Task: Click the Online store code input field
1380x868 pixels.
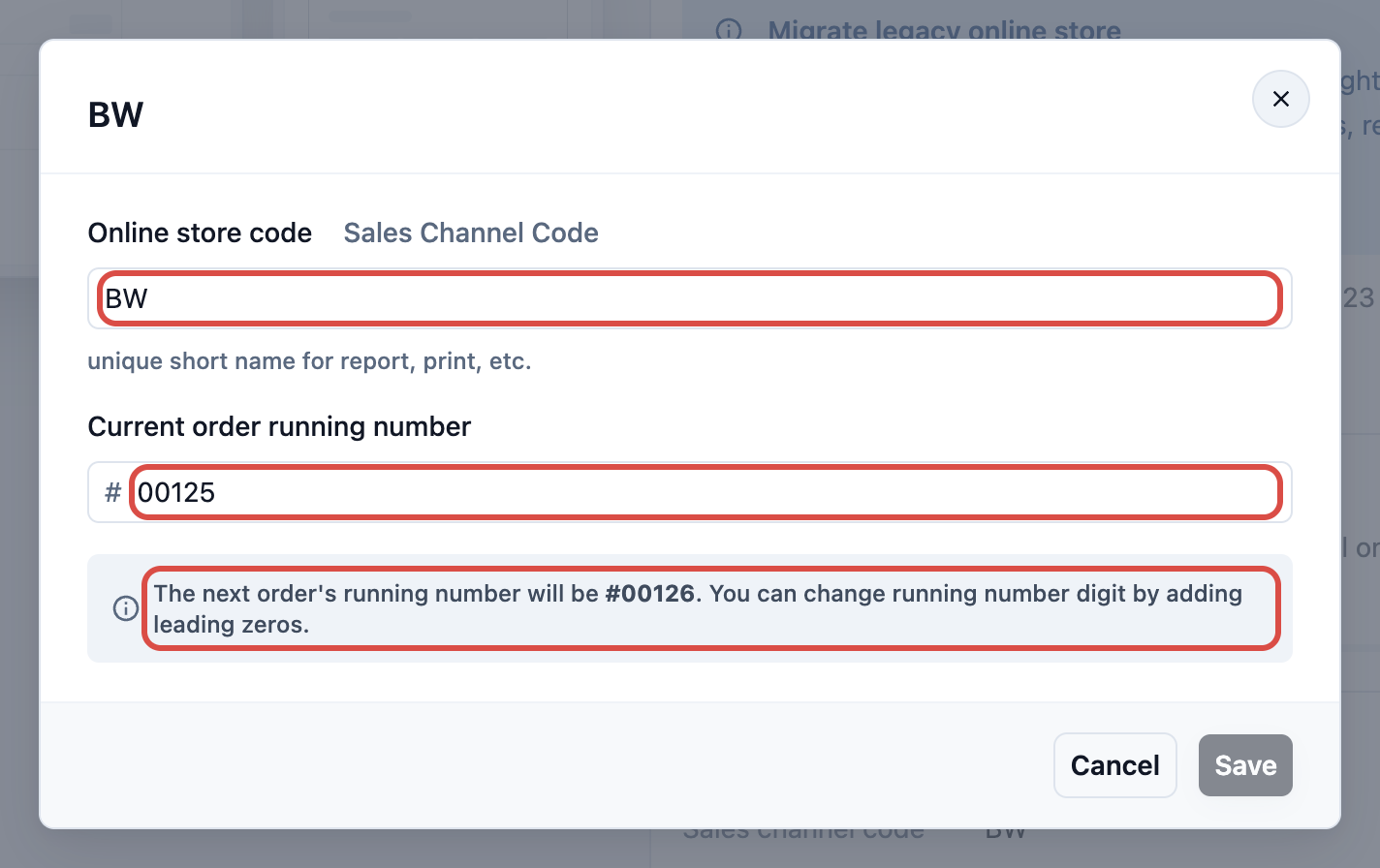Action: (690, 298)
